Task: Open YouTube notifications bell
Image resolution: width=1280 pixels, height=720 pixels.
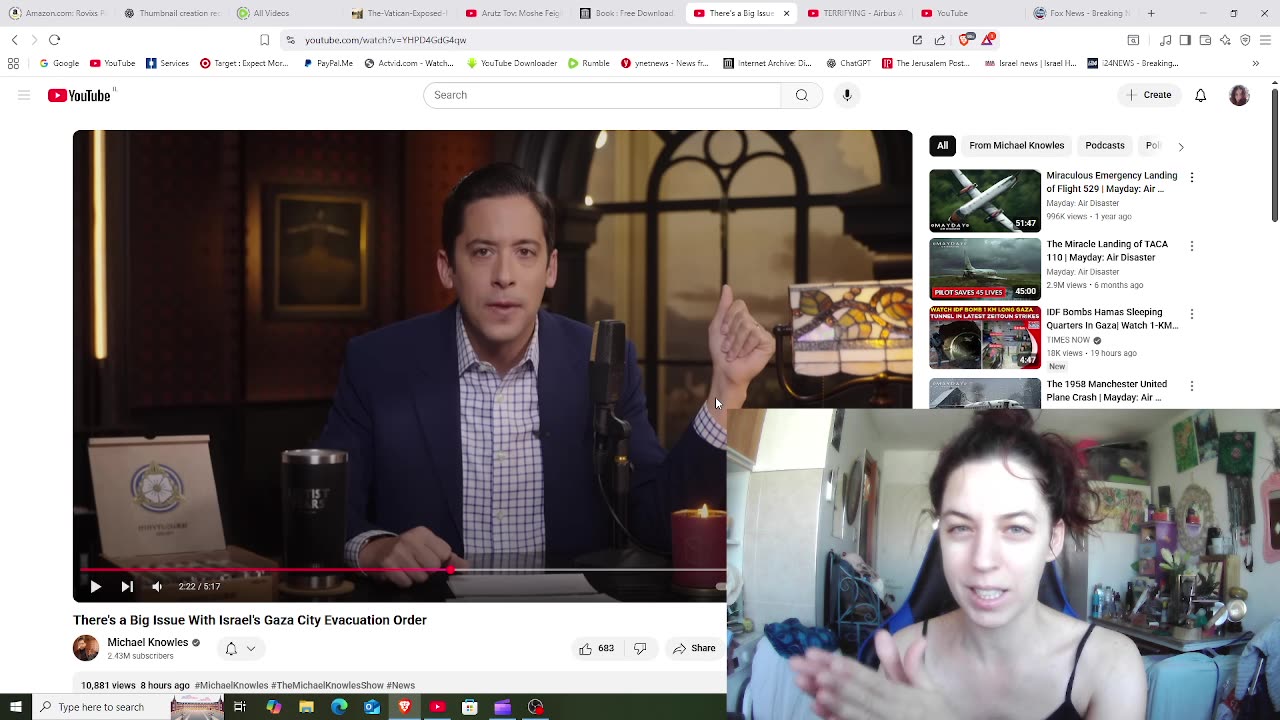Action: (x=1200, y=95)
